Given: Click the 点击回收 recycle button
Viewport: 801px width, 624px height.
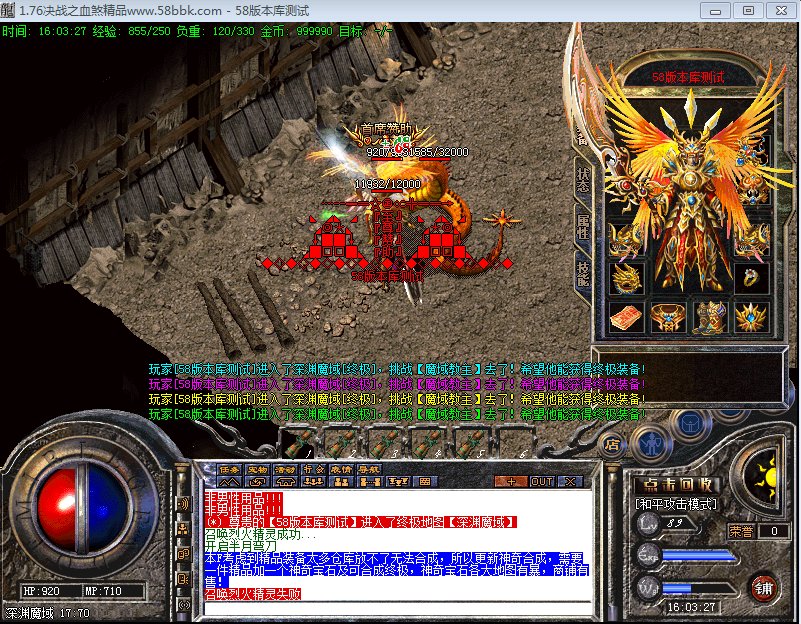Looking at the screenshot, I should [677, 485].
